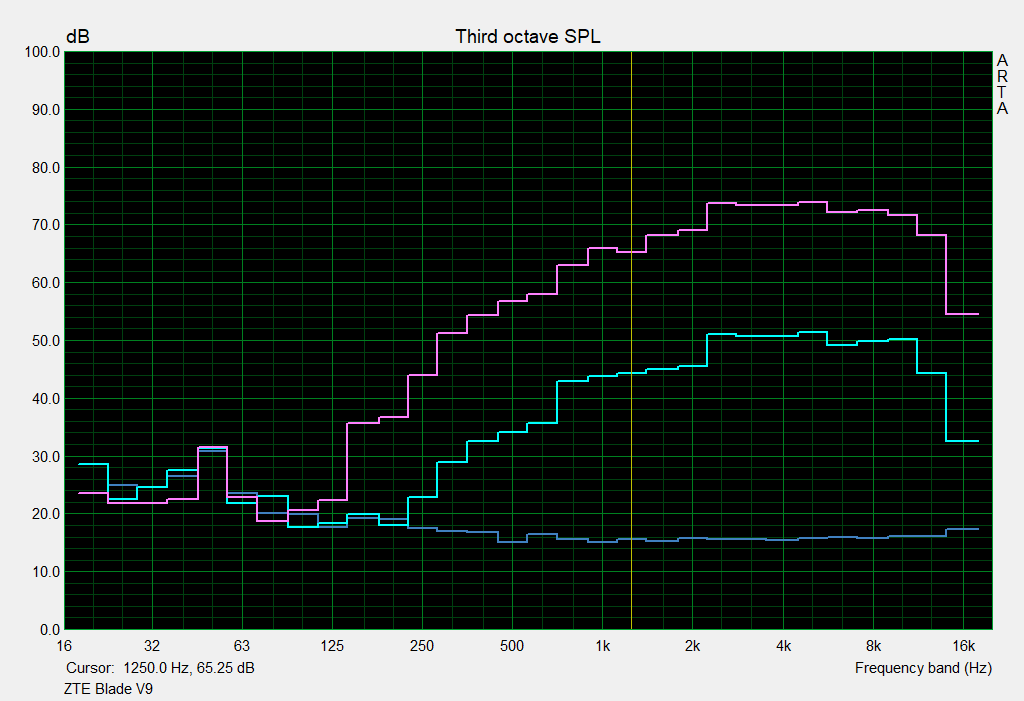Click the yellow cursor line at 1250 Hz

point(632,340)
